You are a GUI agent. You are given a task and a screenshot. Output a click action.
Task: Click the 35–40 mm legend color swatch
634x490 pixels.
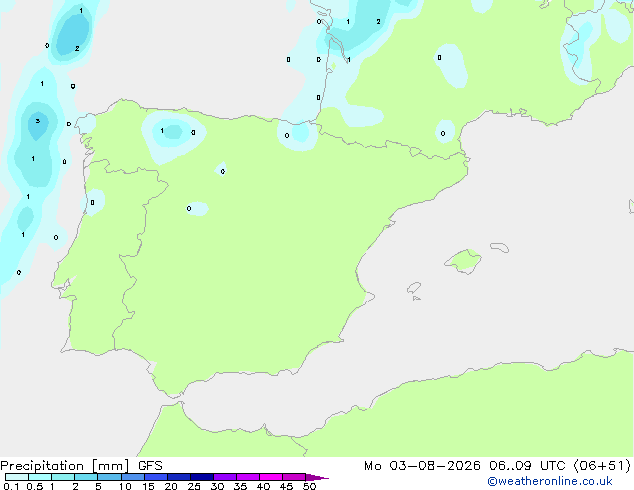247,477
